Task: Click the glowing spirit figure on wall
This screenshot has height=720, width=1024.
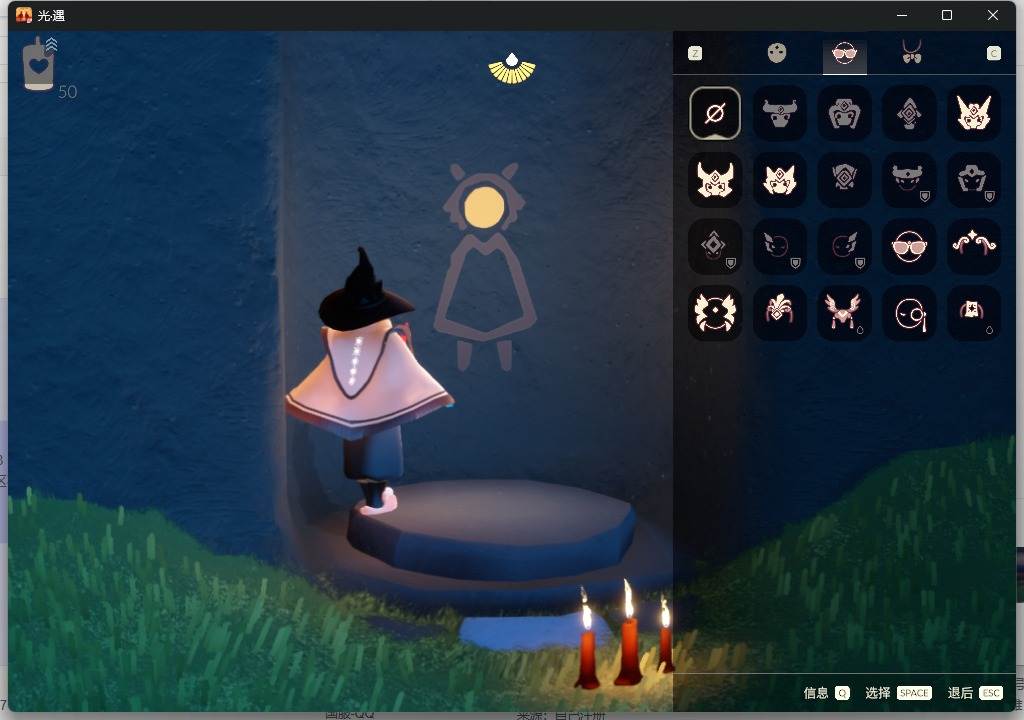Action: click(485, 267)
